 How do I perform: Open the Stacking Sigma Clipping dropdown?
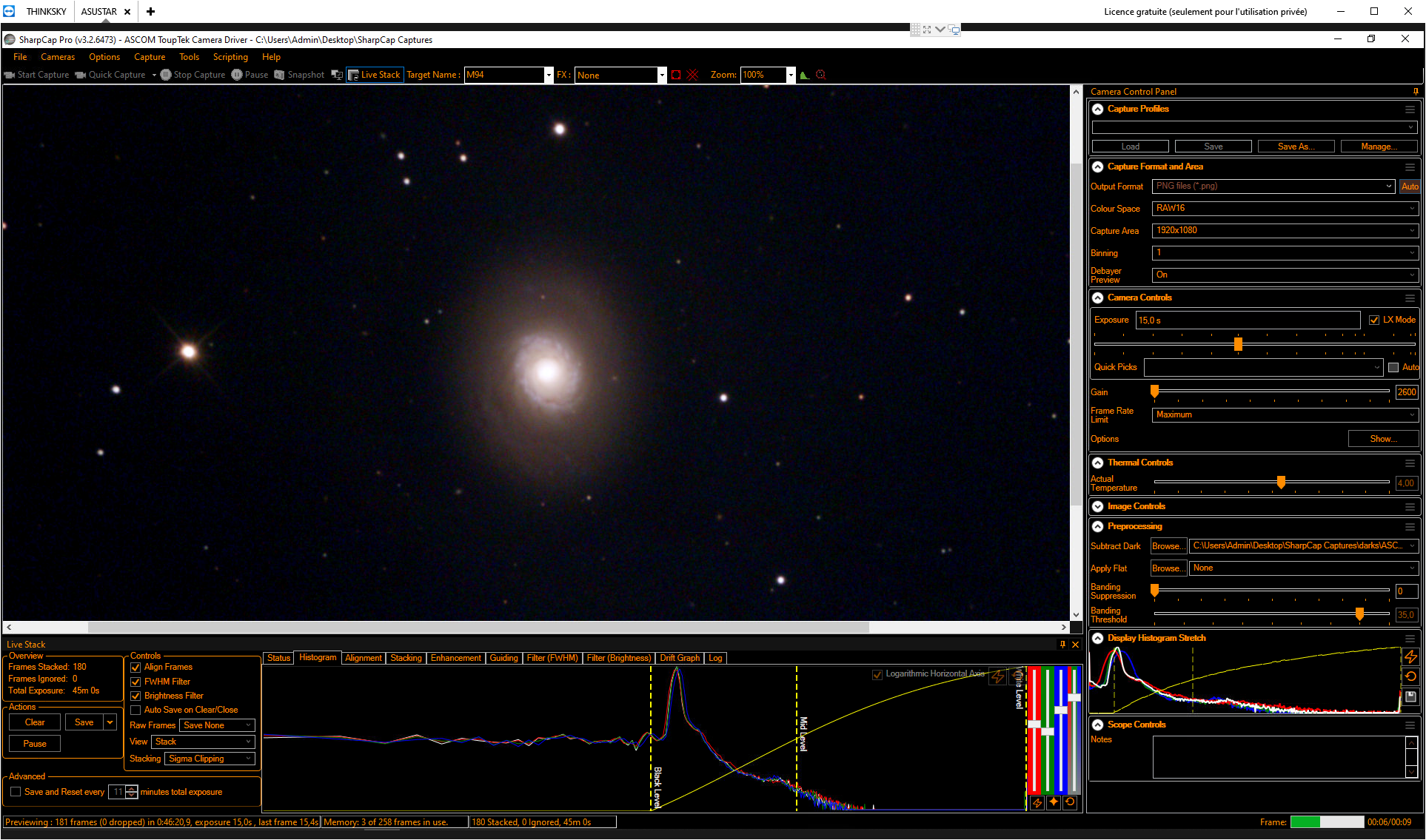[x=210, y=759]
